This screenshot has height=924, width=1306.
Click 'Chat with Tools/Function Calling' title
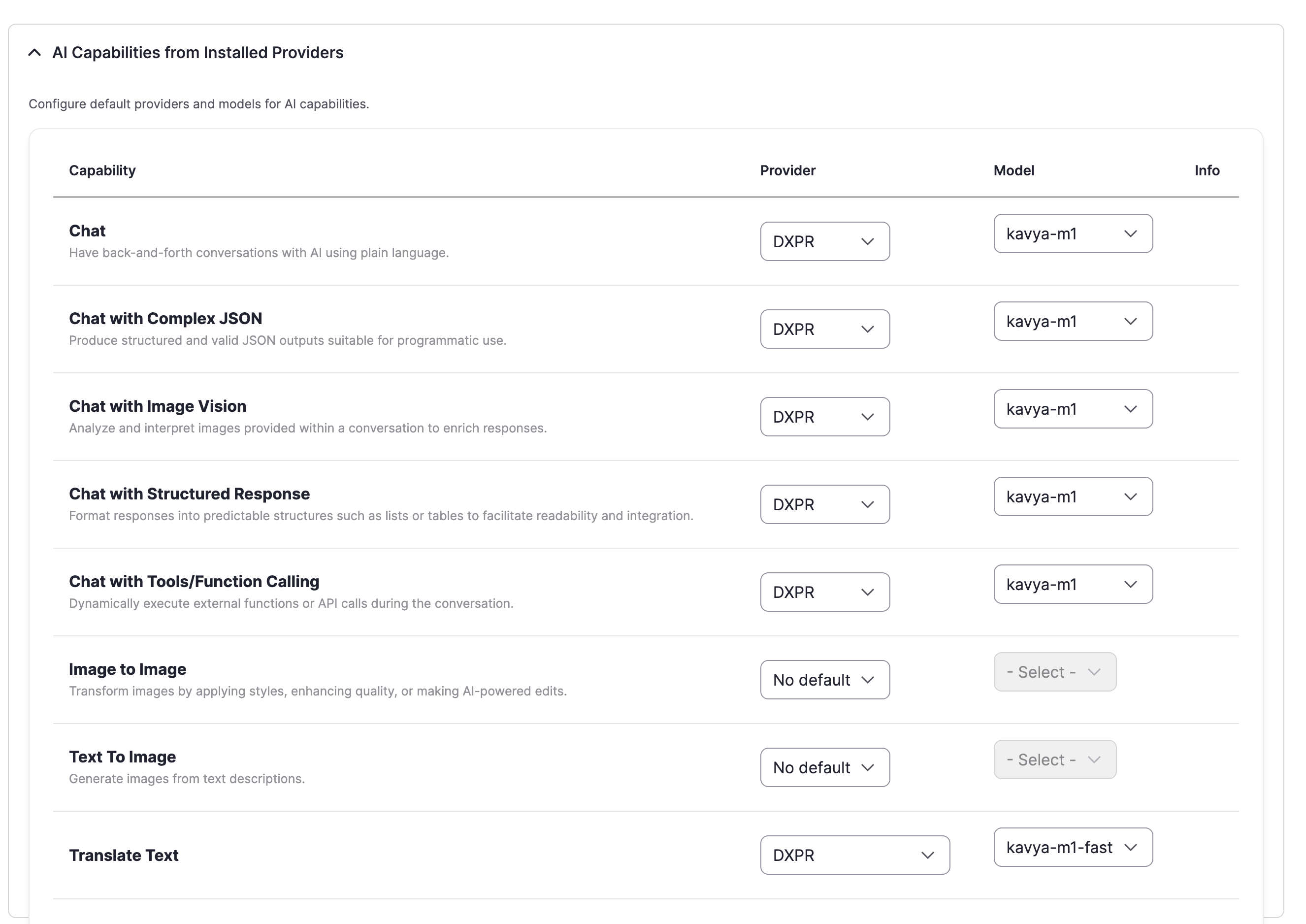pos(194,582)
